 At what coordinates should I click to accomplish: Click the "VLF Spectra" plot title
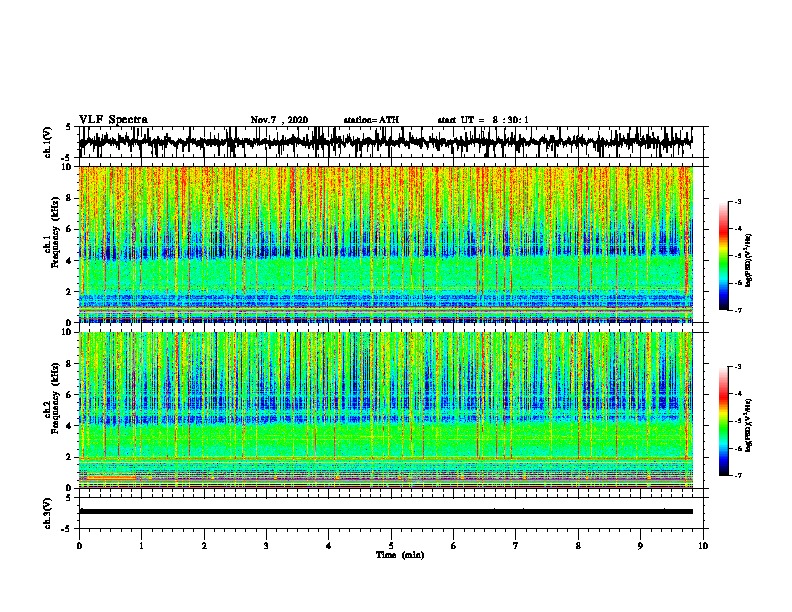[113, 119]
